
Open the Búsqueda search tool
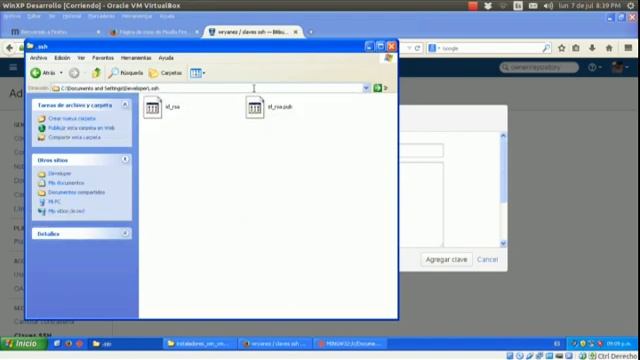point(126,73)
